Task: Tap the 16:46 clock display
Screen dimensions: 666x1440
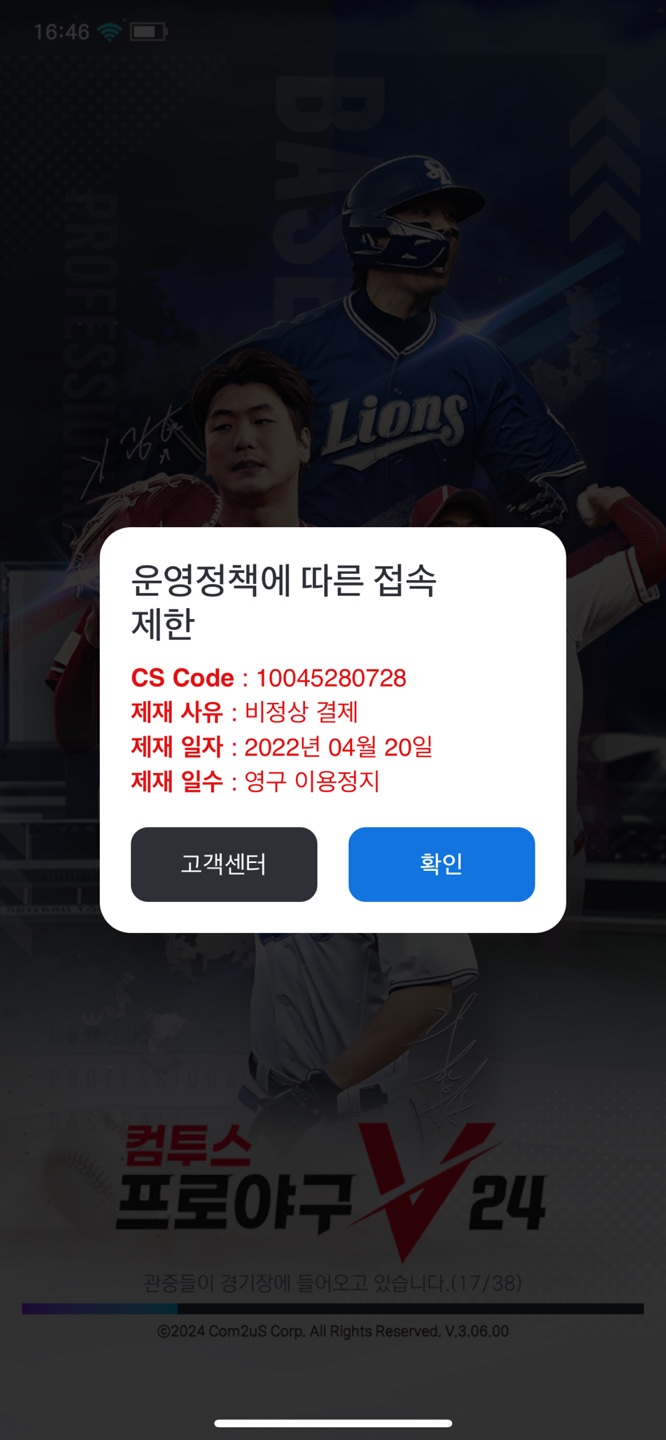Action: [62, 32]
